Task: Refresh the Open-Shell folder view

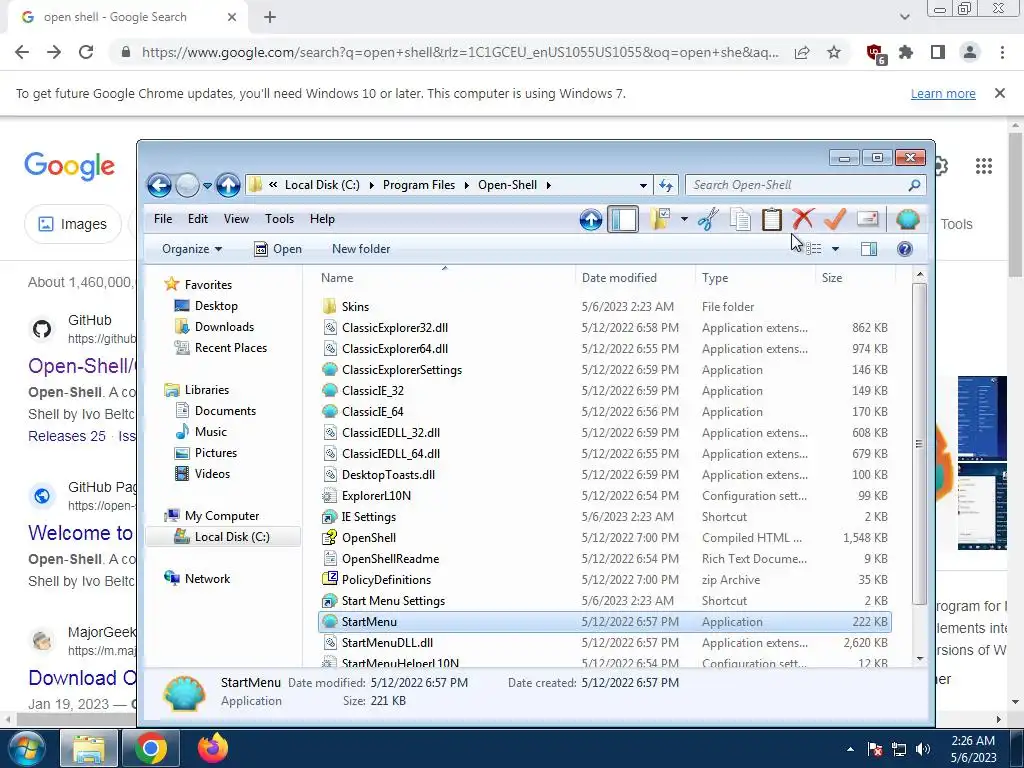Action: [666, 185]
